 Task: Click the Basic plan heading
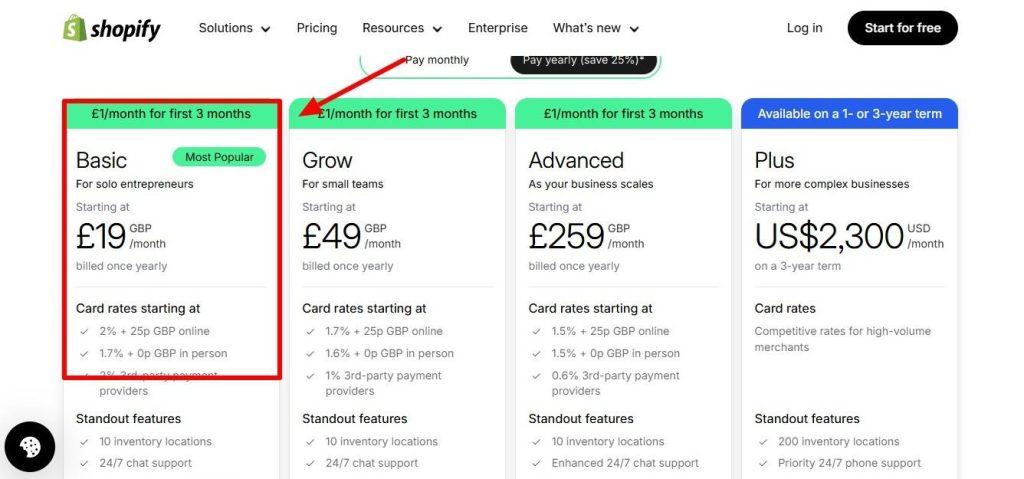click(x=102, y=160)
